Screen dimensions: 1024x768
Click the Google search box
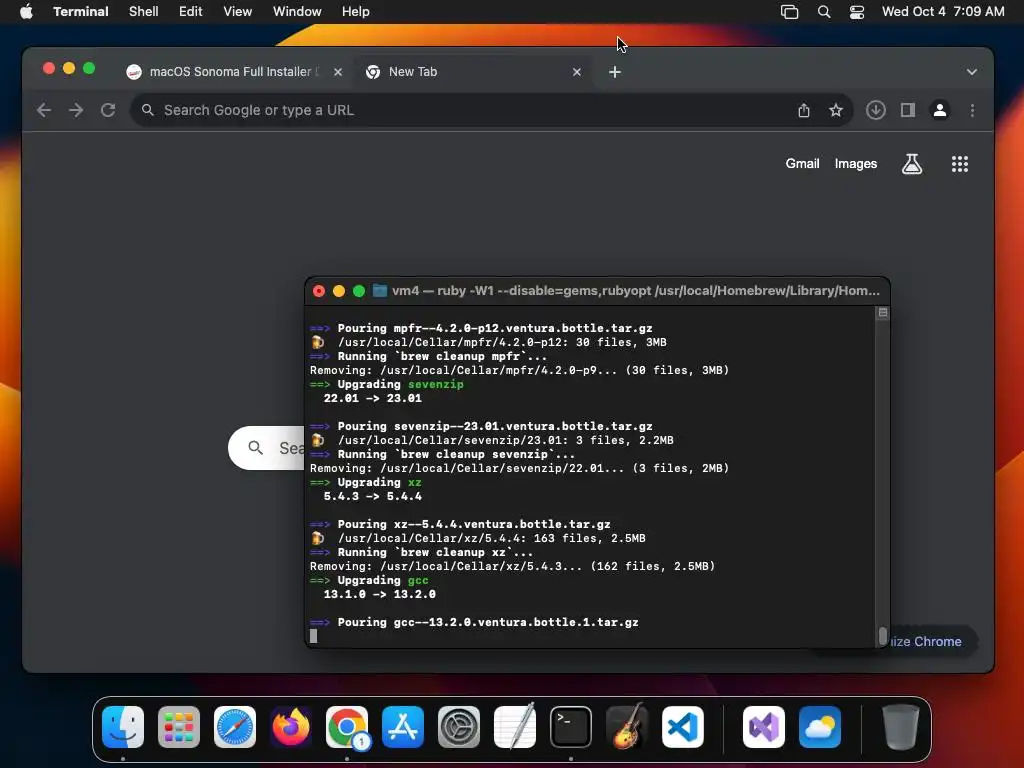coord(266,448)
